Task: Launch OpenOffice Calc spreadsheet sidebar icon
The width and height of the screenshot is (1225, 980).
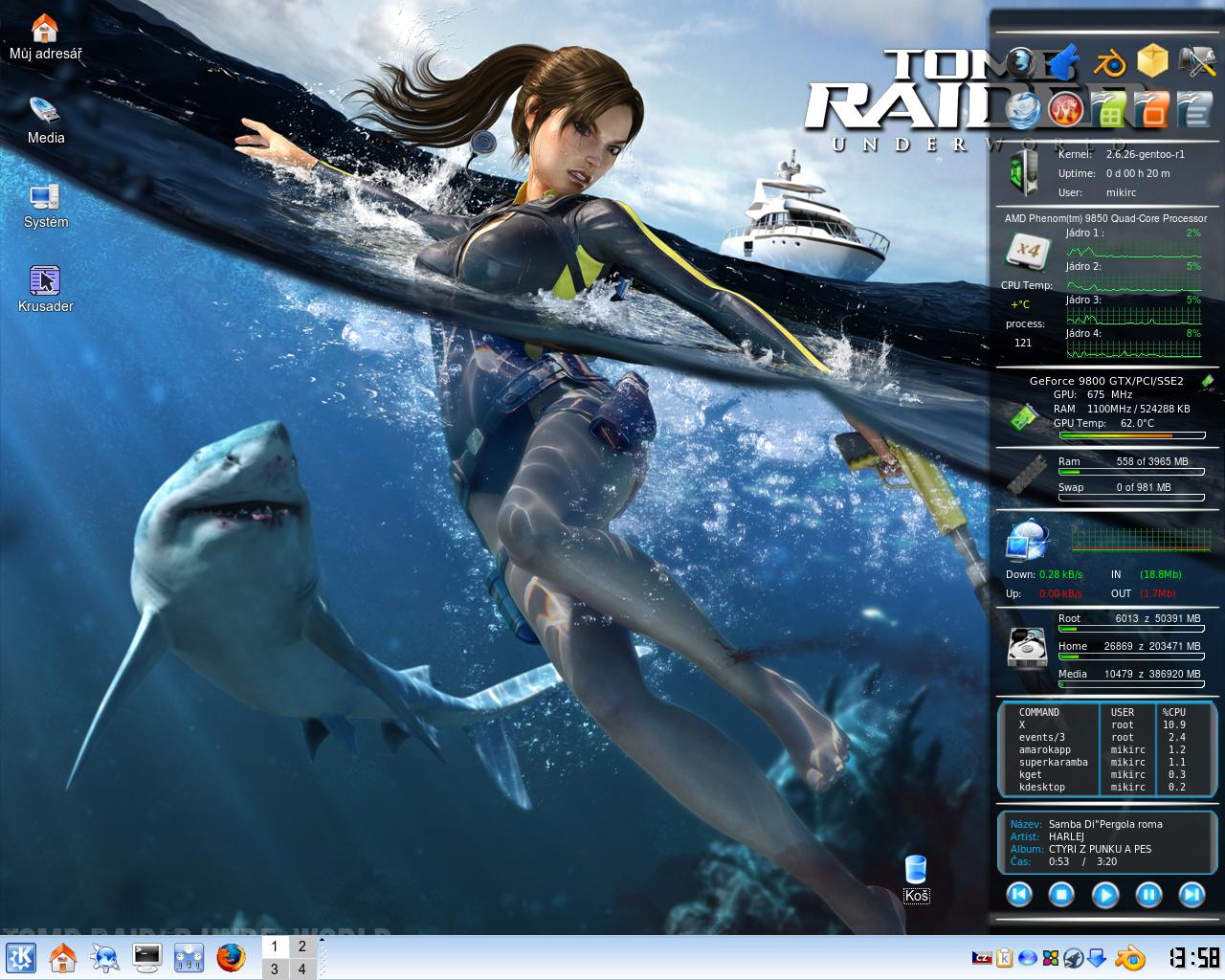Action: [1109, 109]
